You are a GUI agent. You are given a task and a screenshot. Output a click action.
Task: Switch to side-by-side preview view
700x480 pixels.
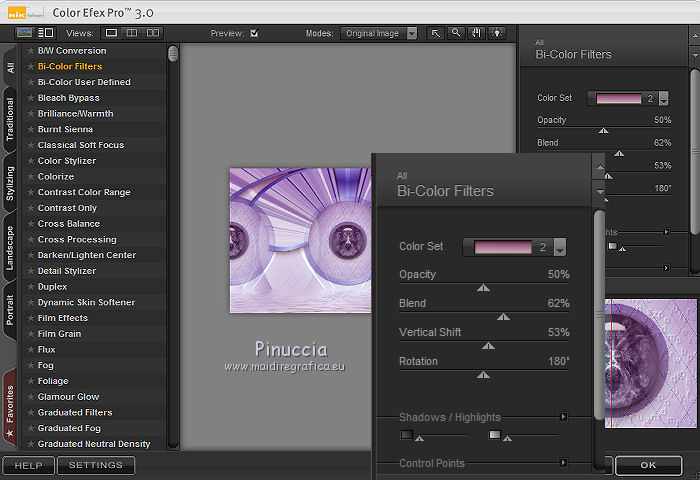pyautogui.click(x=153, y=33)
